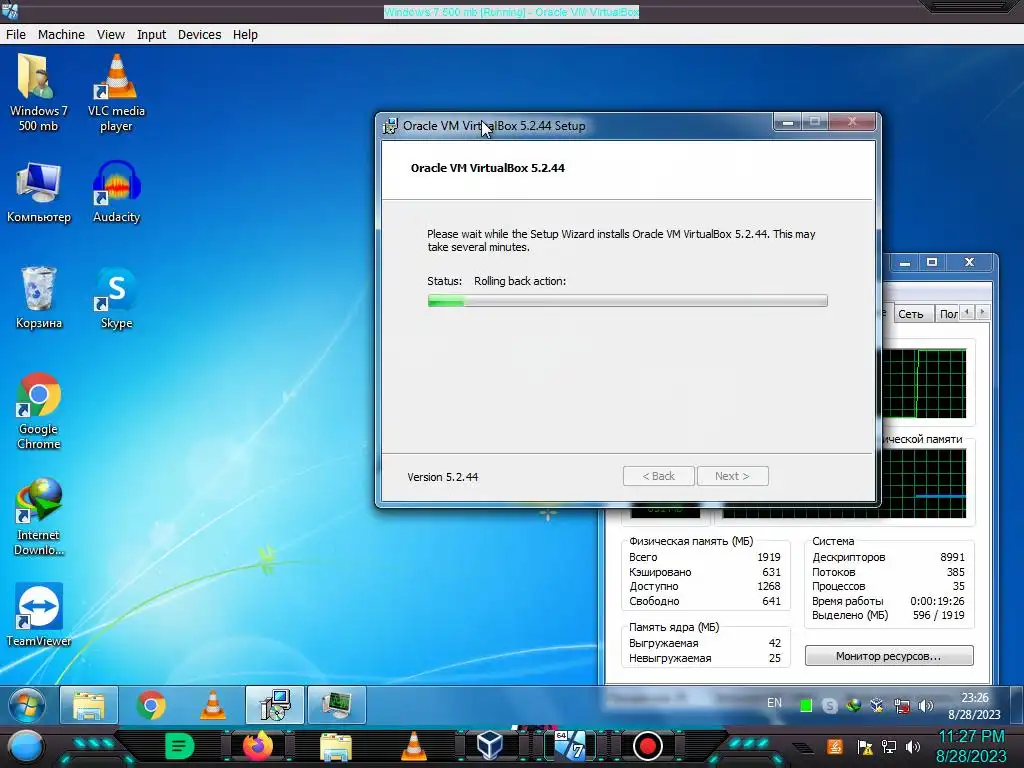Viewport: 1024px width, 768px height.
Task: Maximize the Task Manager window
Action: [932, 263]
